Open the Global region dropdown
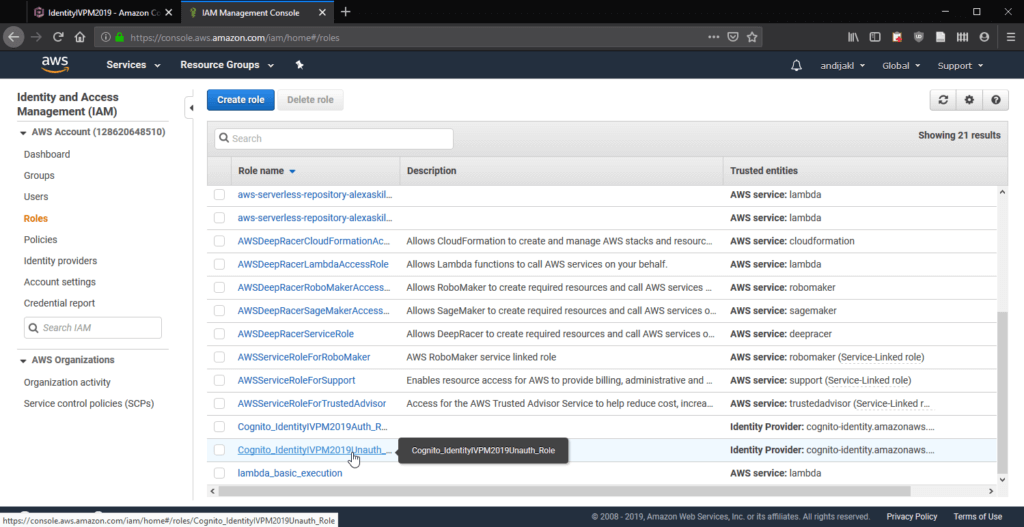1024x527 pixels. point(901,65)
